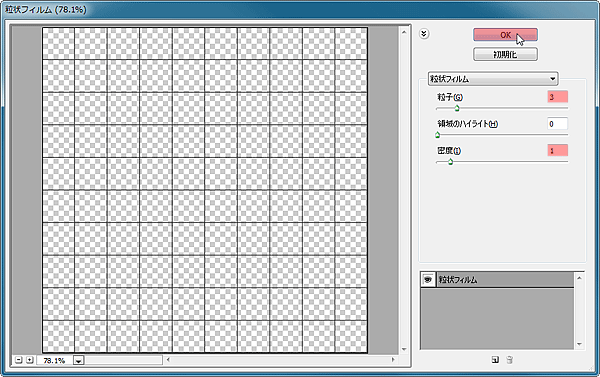Select the 粒状フィルム effect layer row
Screen dimensions: 600x377
click(x=497, y=280)
